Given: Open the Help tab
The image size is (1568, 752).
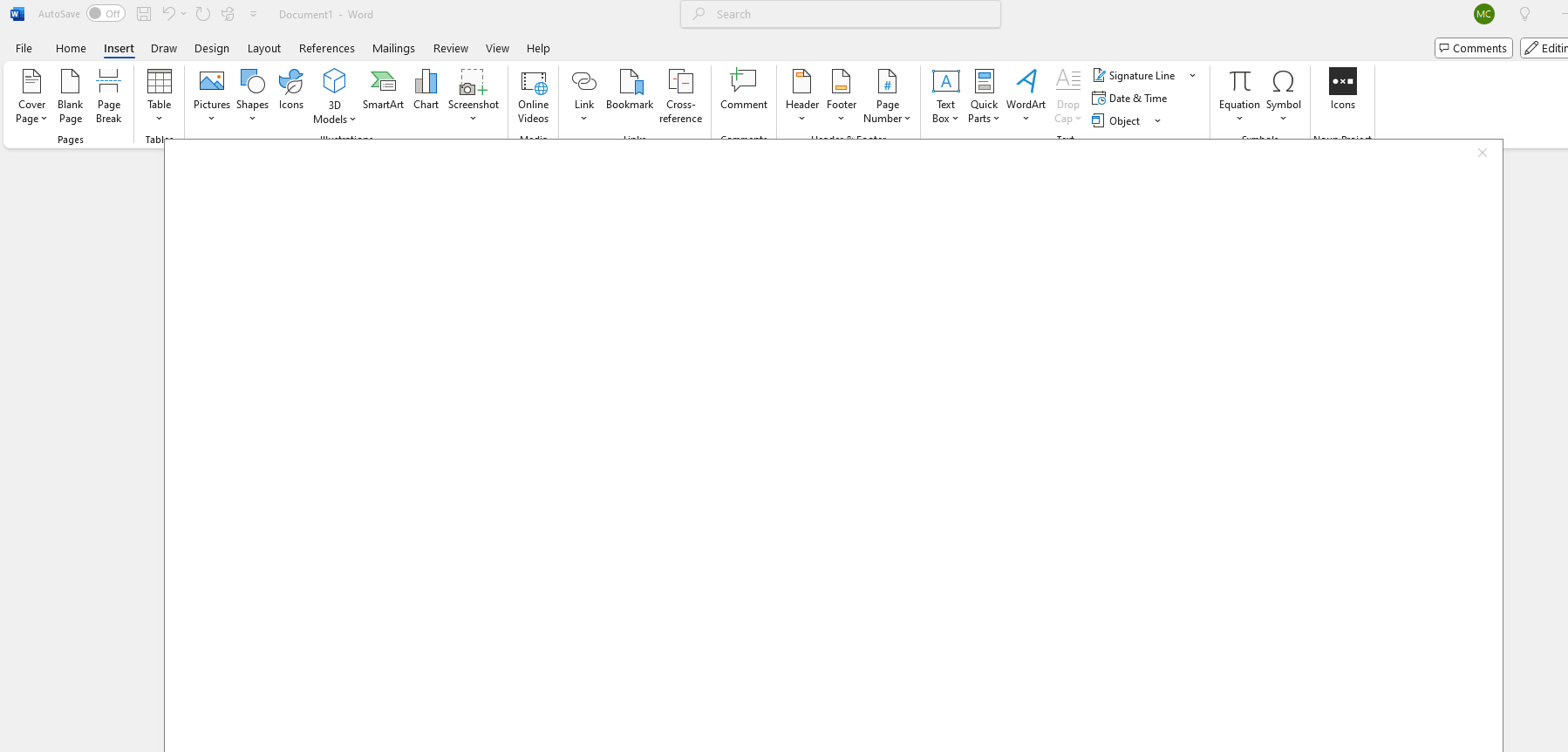Looking at the screenshot, I should 538,49.
